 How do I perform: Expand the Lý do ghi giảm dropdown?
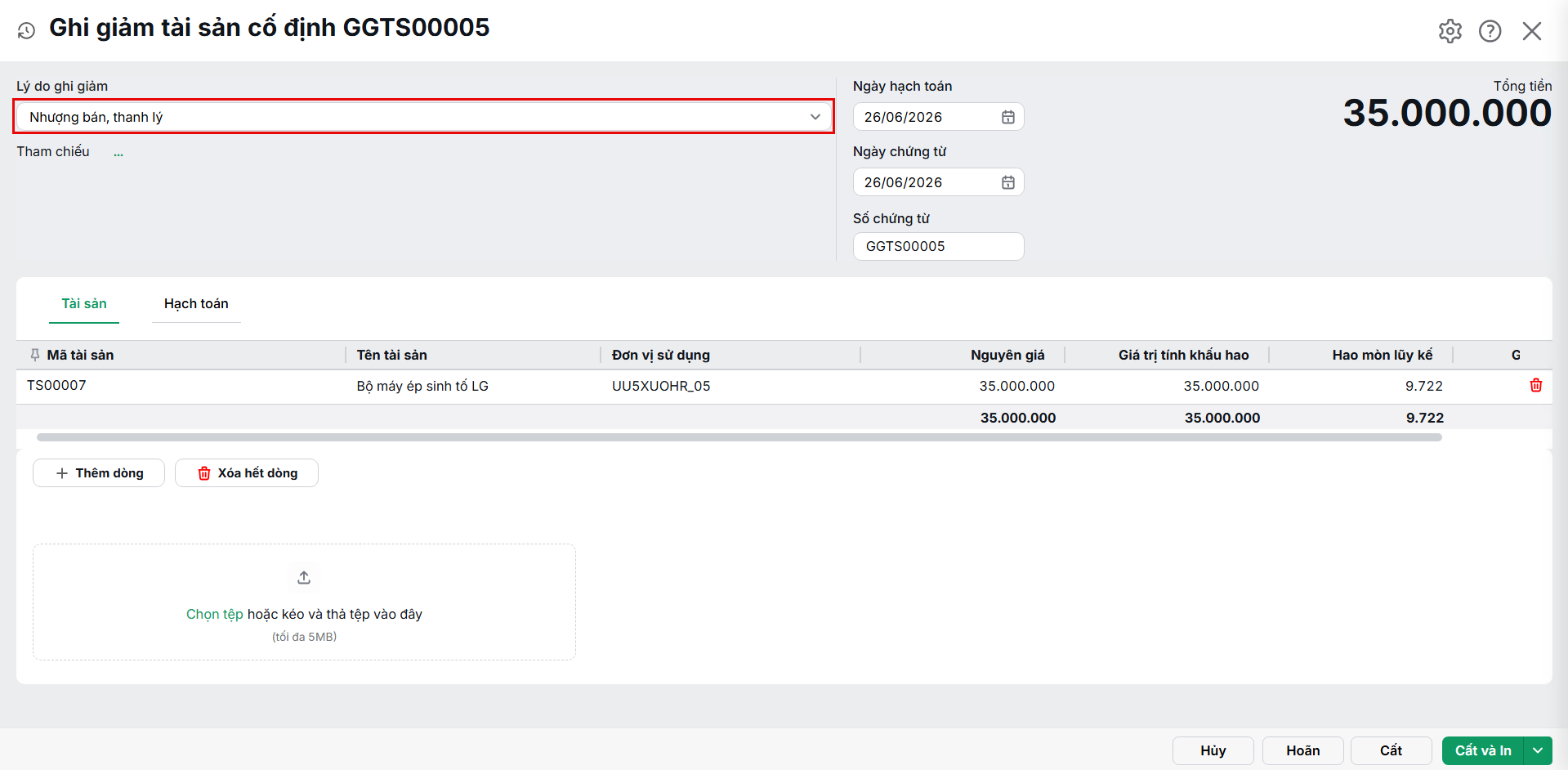(815, 117)
